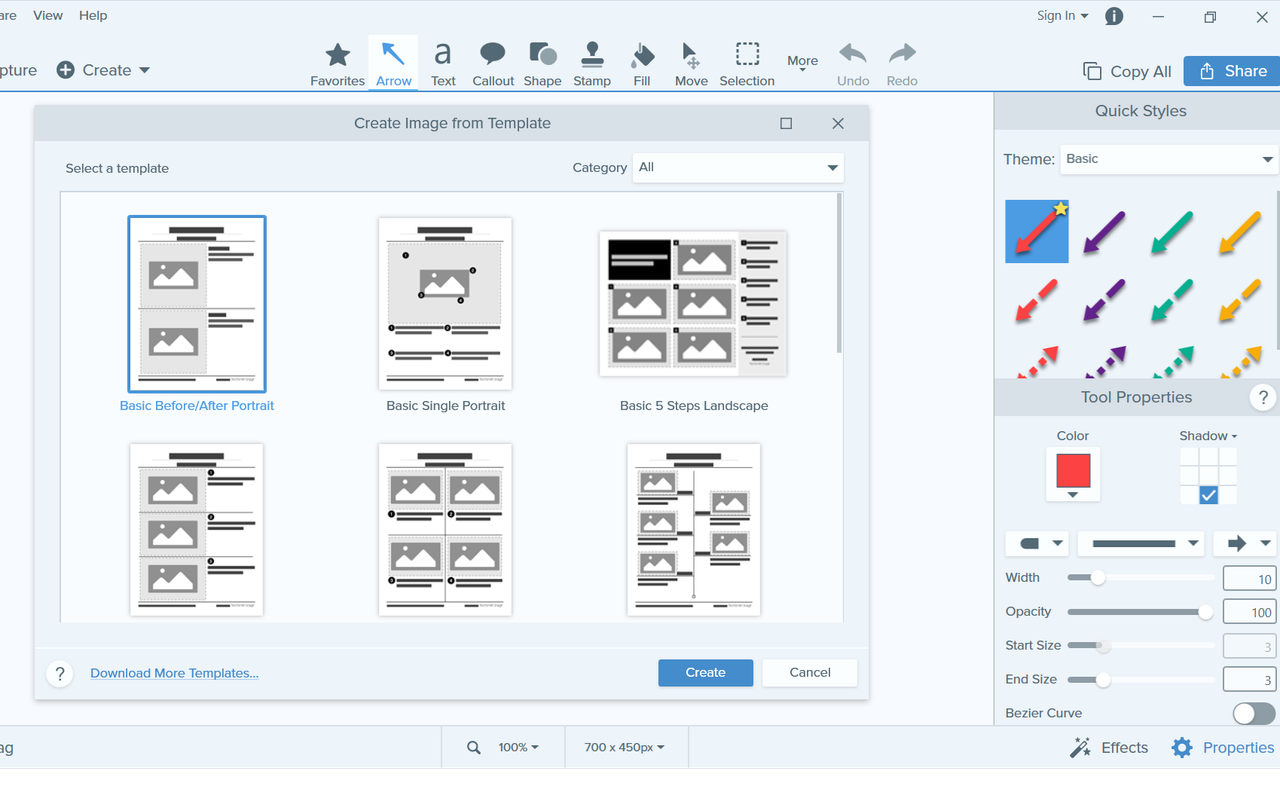This screenshot has width=1280, height=799.
Task: Activate the Fill tool
Action: [x=641, y=62]
